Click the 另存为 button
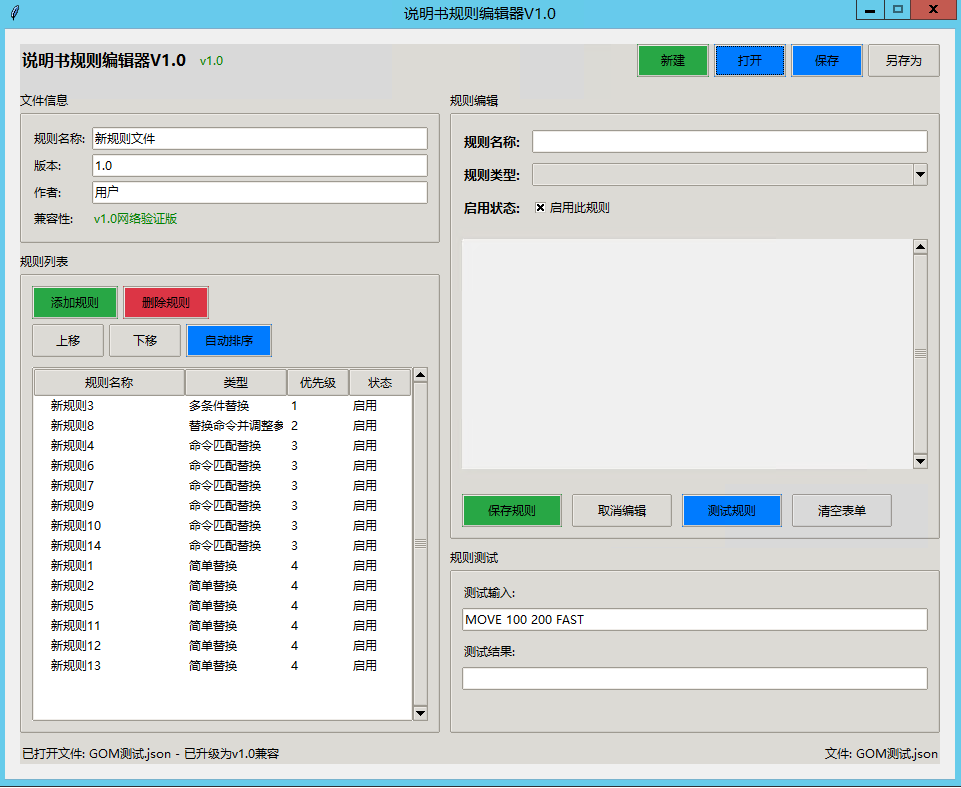The image size is (961, 788). (903, 61)
